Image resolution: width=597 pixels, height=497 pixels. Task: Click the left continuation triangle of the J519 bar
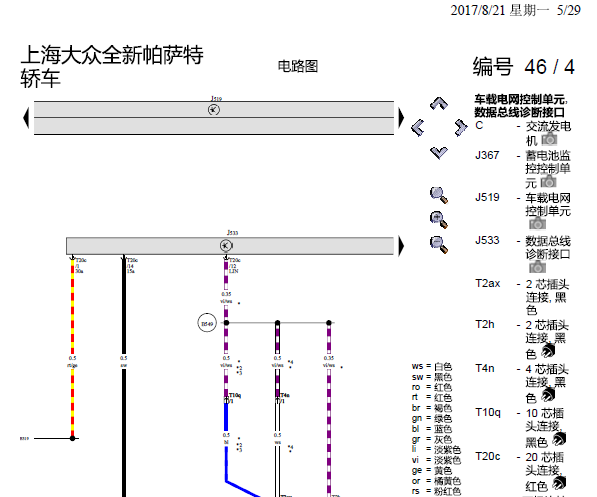pyautogui.click(x=26, y=118)
